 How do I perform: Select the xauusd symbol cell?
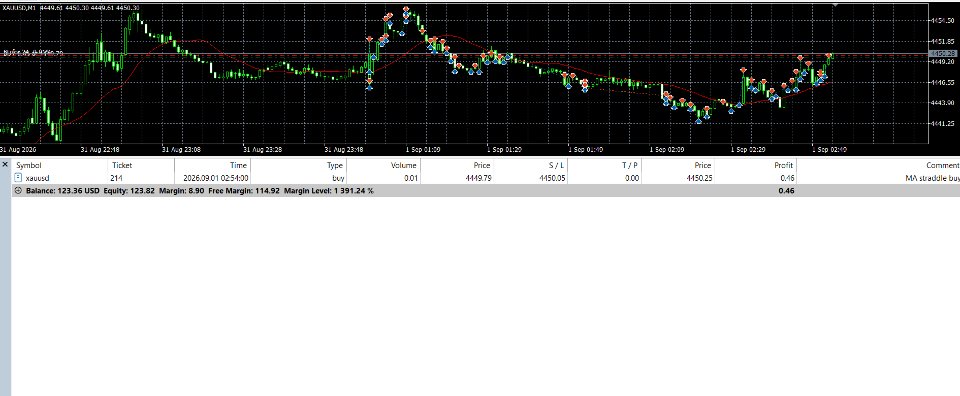[x=37, y=178]
